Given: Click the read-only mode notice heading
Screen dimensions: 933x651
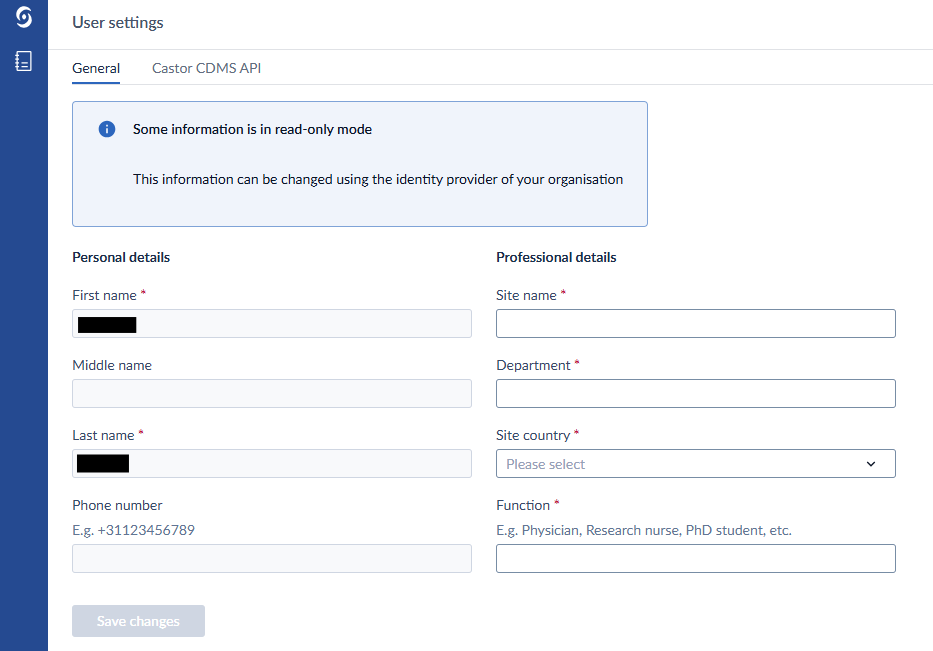Looking at the screenshot, I should 252,130.
